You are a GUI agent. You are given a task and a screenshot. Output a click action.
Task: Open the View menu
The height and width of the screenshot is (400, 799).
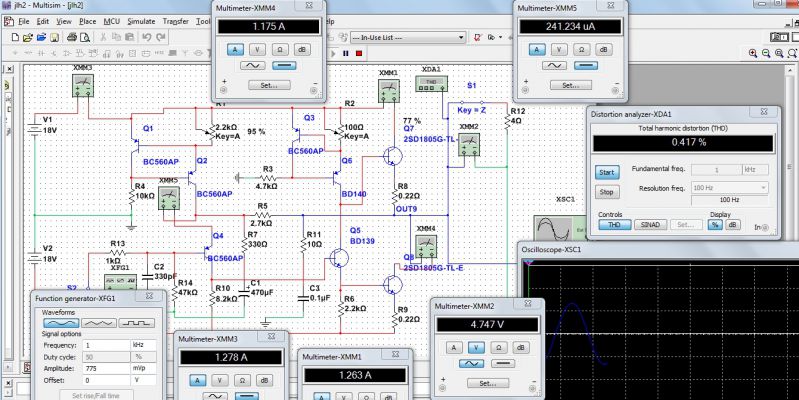tap(64, 21)
